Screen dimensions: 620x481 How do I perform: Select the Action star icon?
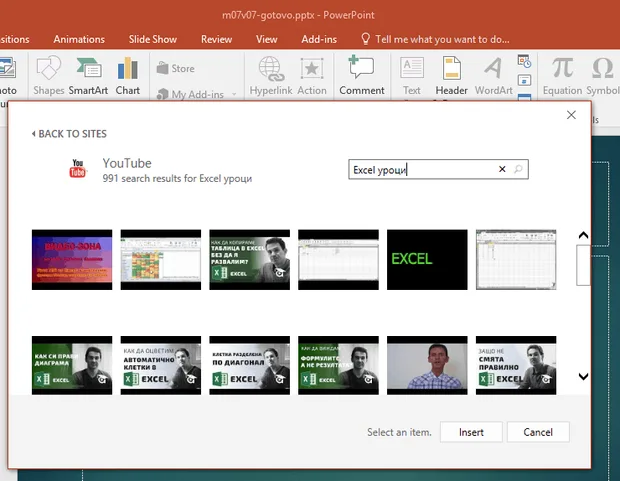click(312, 68)
